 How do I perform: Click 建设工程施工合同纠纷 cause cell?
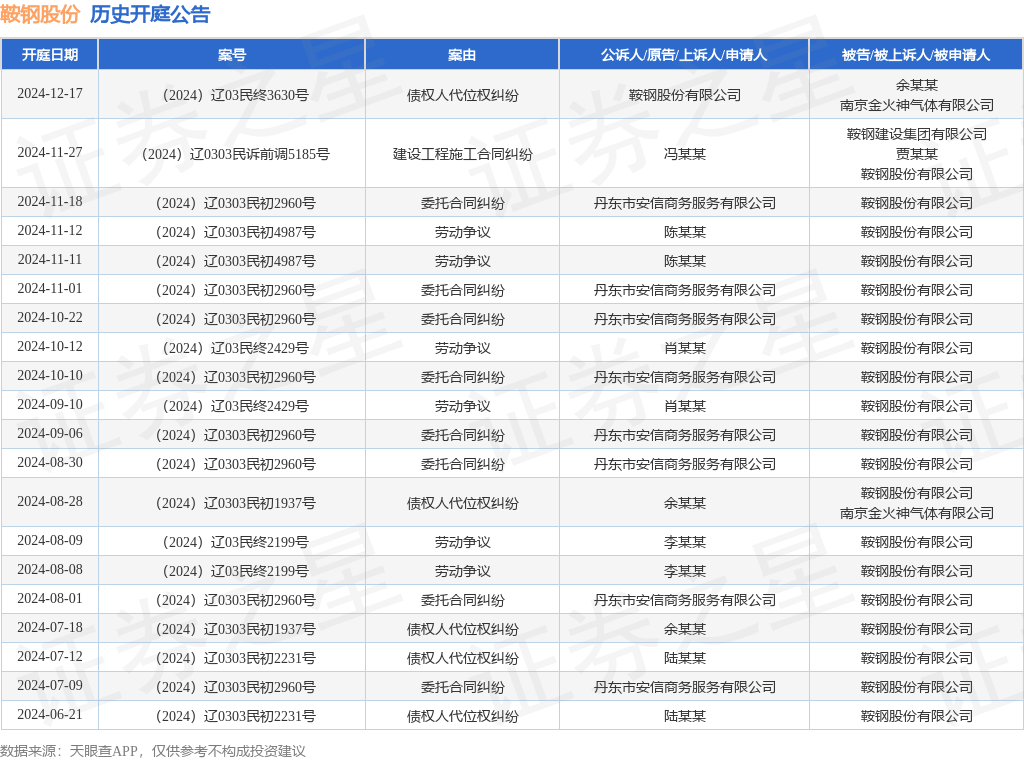point(462,154)
